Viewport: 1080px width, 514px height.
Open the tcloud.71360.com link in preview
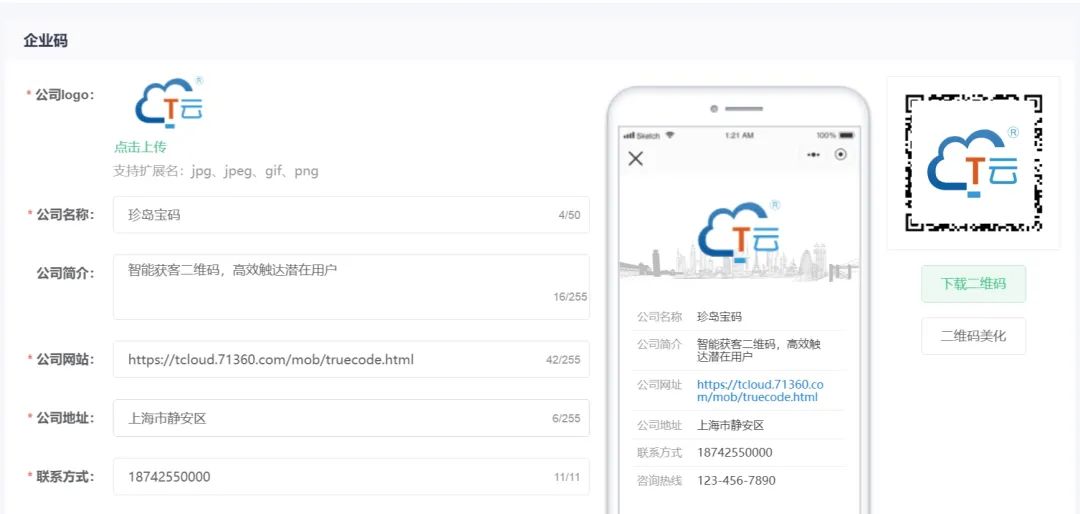tap(759, 391)
